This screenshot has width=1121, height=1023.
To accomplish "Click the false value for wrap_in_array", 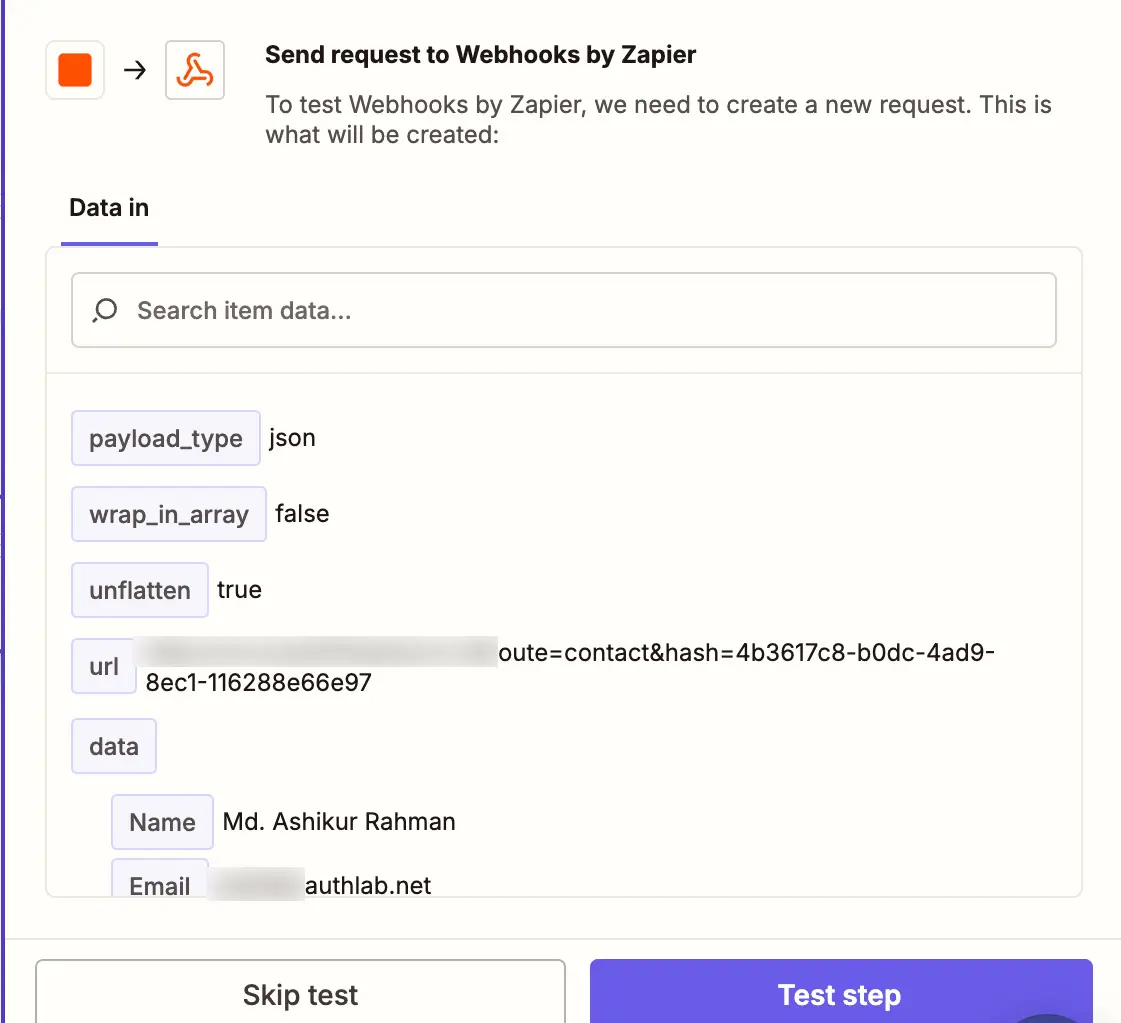I will 302,513.
